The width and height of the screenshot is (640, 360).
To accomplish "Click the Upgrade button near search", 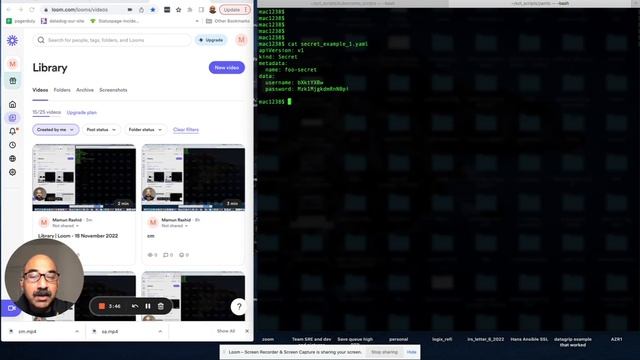I will point(211,40).
